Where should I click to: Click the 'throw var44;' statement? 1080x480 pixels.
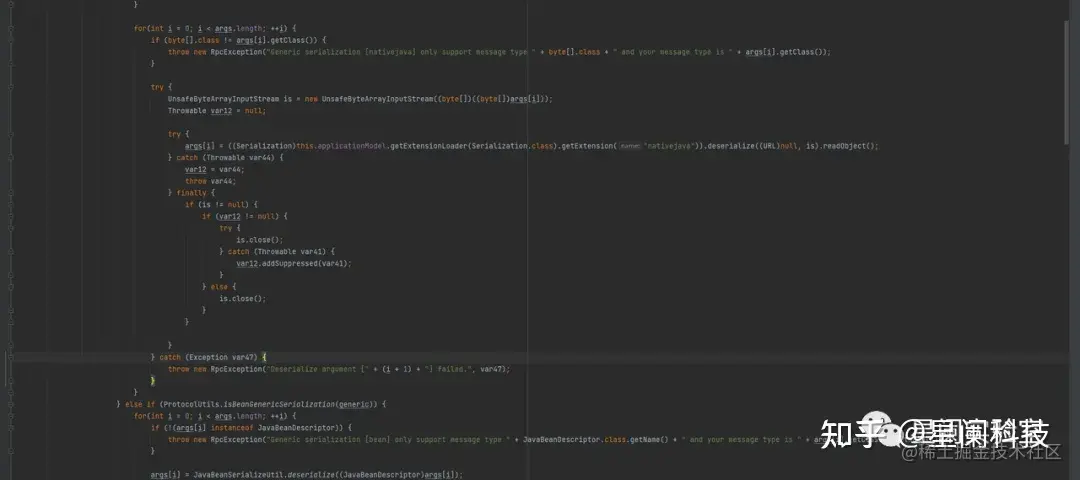[210, 181]
